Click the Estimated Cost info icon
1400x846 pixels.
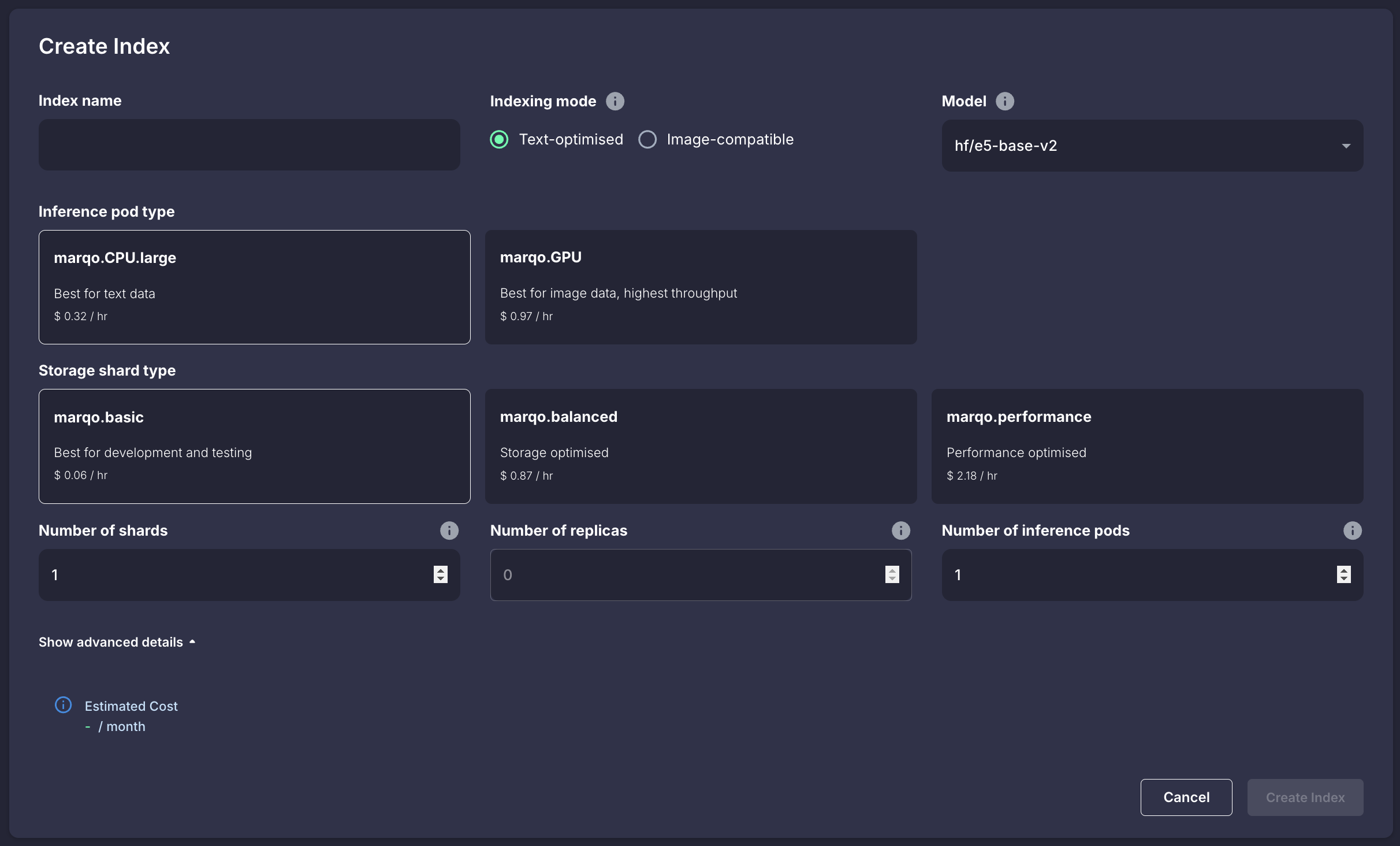coord(63,705)
